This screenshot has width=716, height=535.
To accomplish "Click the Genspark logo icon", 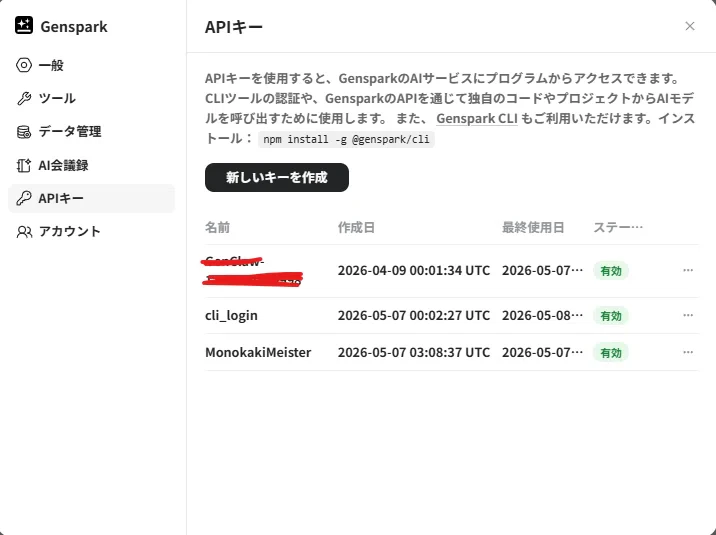I will pos(24,26).
